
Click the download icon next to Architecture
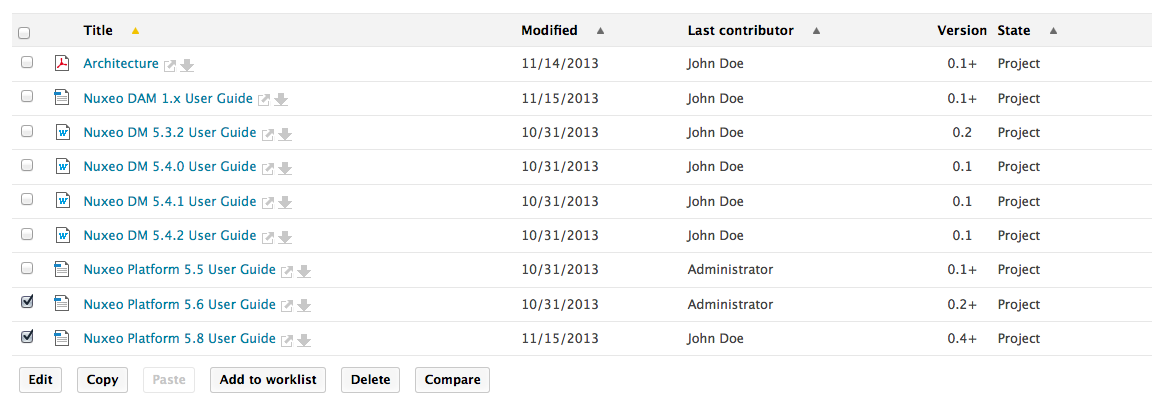click(x=187, y=65)
